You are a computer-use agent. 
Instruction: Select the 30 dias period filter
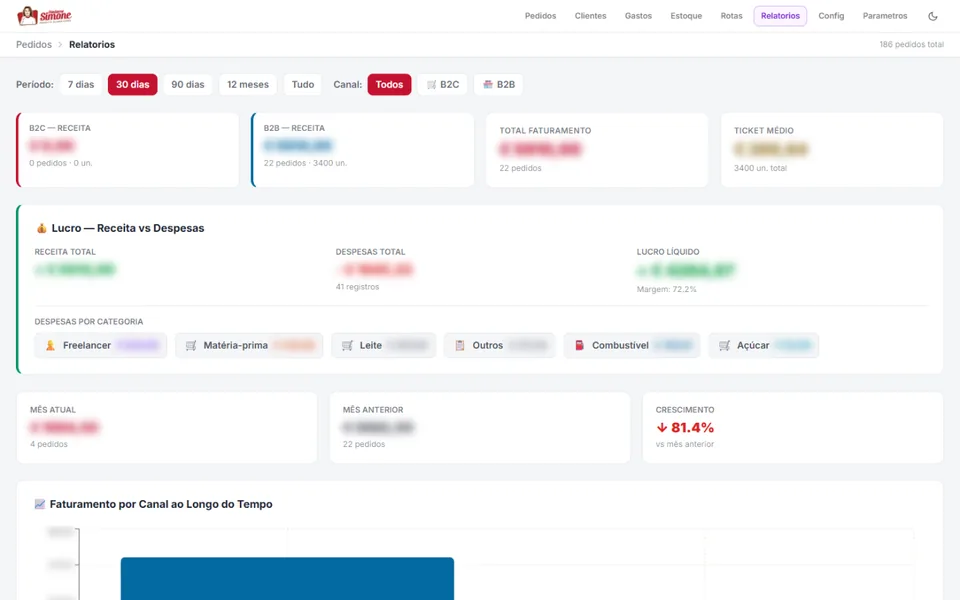(133, 84)
